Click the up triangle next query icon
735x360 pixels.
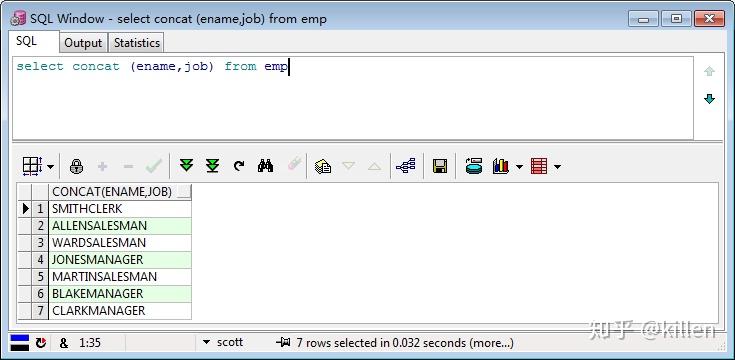[x=374, y=166]
